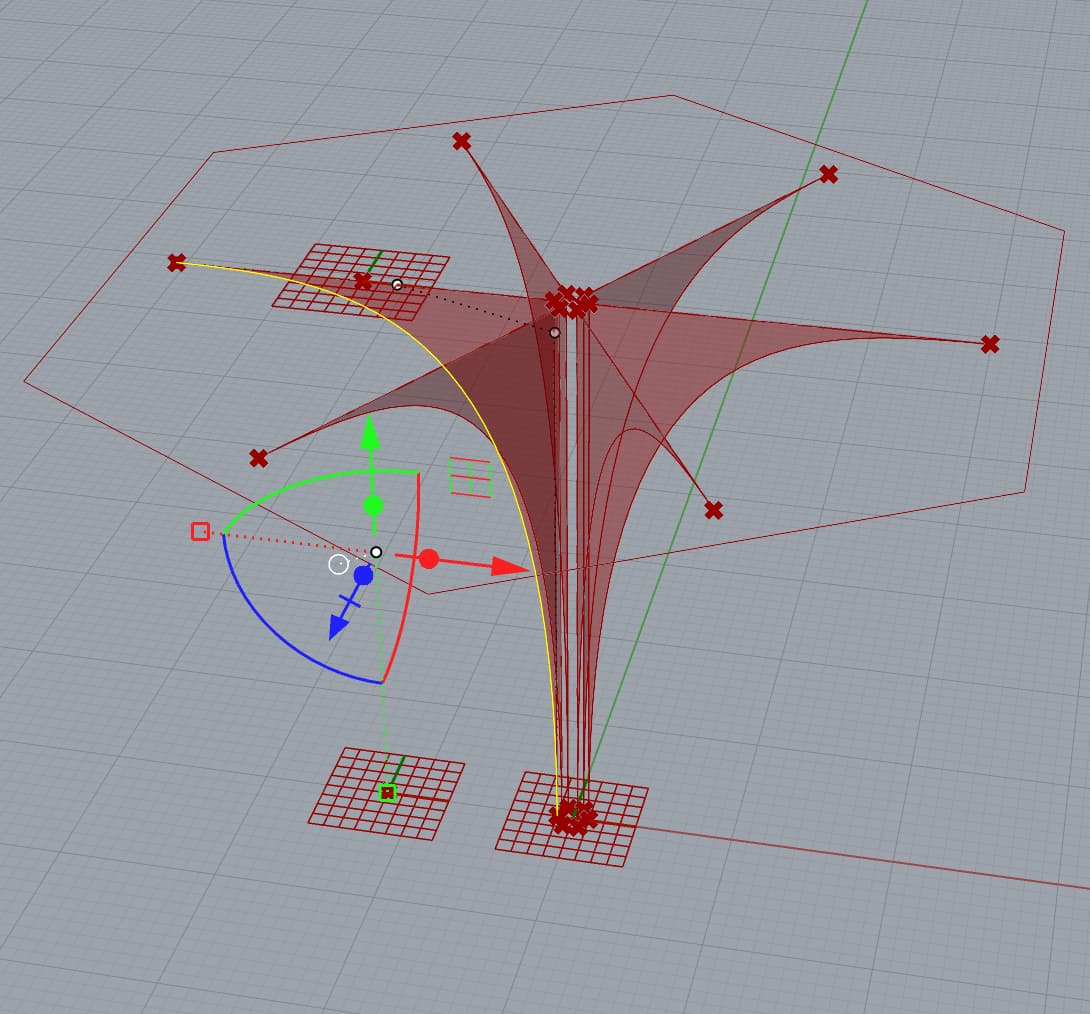Screen dimensions: 1090x1014
Task: Click the blue crossbar tick on blue arrow
Action: pyautogui.click(x=350, y=601)
